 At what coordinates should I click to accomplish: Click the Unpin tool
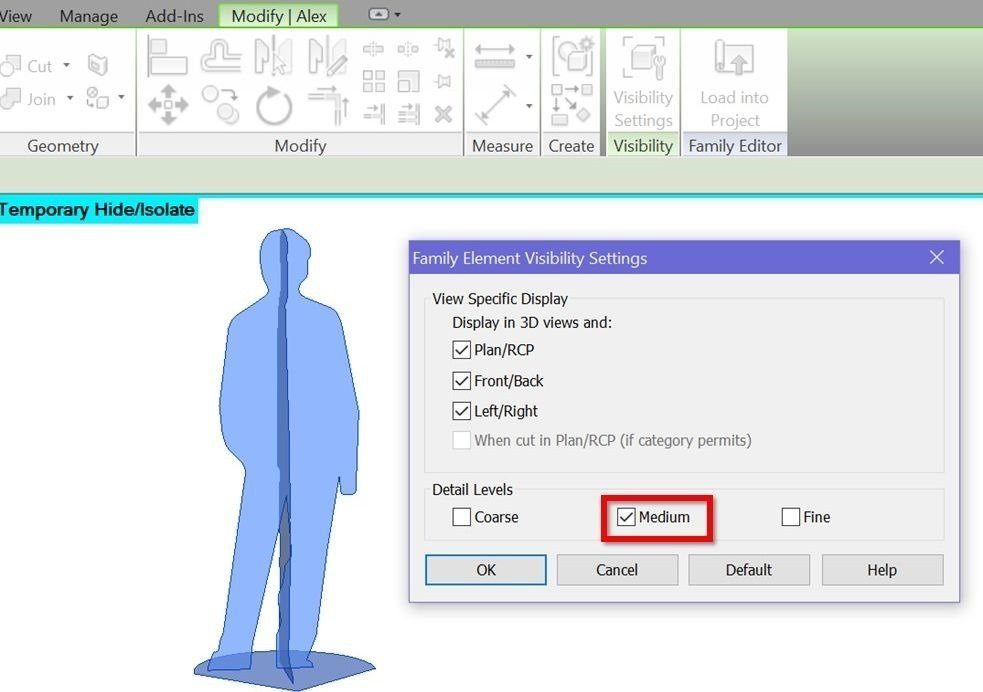pyautogui.click(x=444, y=48)
